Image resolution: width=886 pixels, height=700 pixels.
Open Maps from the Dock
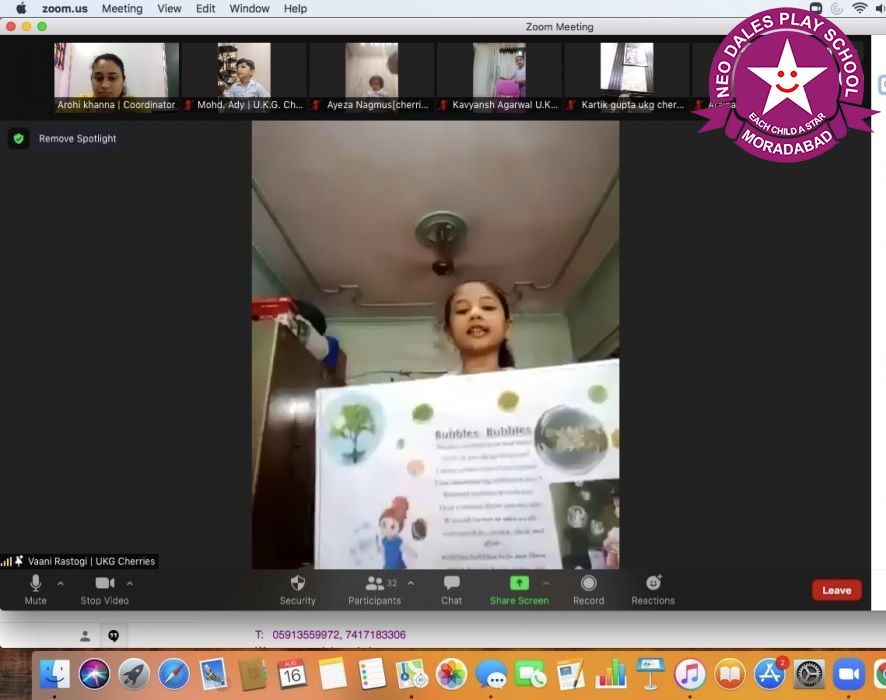[x=412, y=674]
